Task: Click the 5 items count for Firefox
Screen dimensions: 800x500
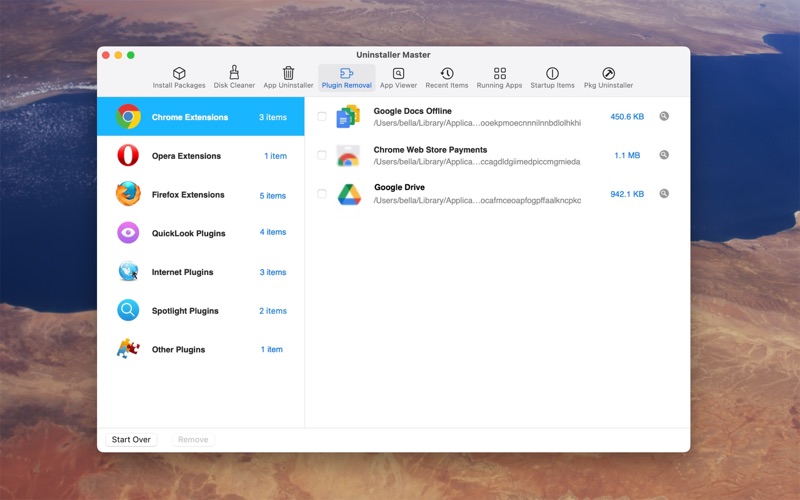Action: [x=272, y=195]
